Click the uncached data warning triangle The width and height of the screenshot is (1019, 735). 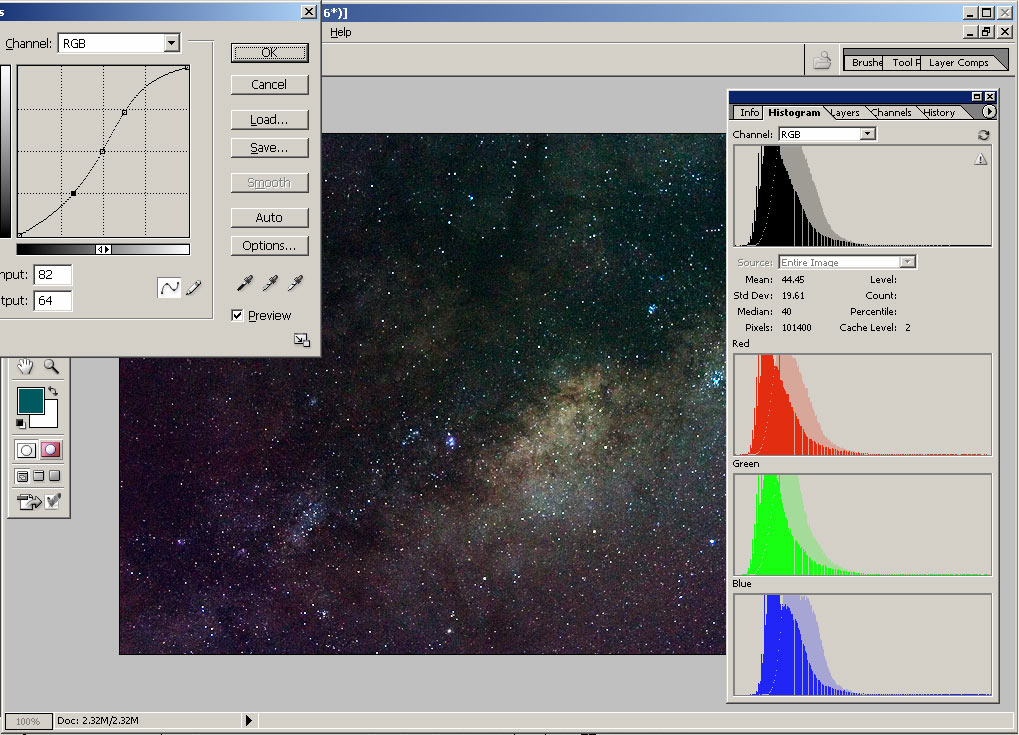coord(980,160)
